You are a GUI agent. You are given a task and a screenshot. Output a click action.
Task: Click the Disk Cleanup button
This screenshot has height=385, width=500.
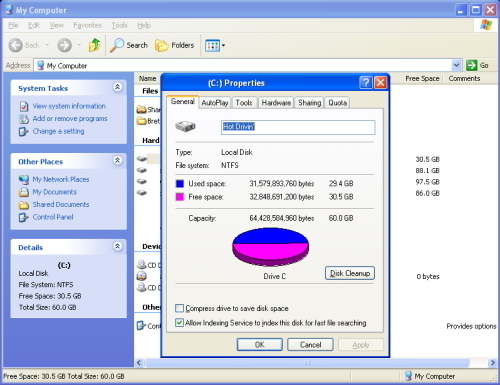coord(350,273)
